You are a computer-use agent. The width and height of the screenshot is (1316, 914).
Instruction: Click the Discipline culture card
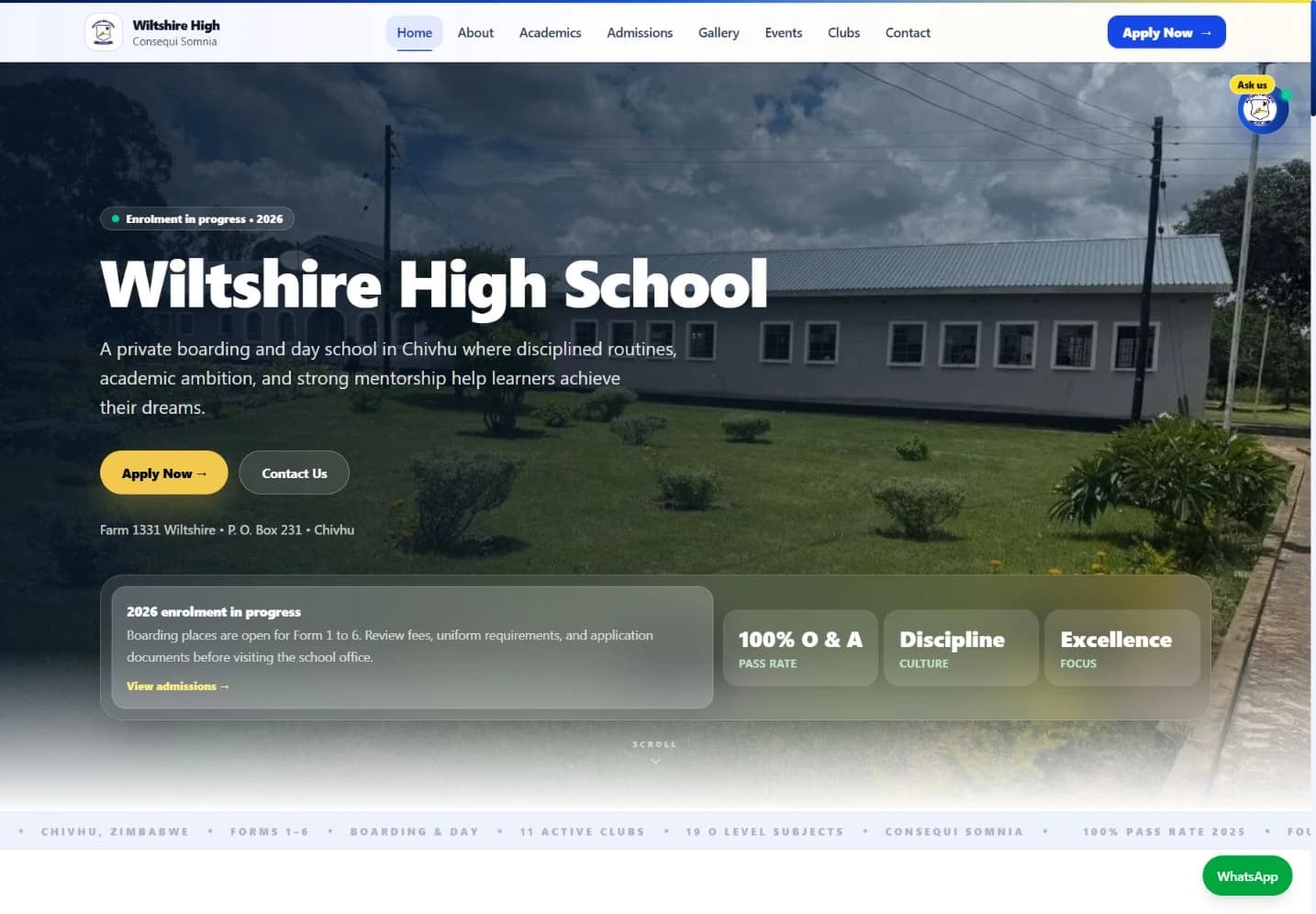pyautogui.click(x=961, y=648)
